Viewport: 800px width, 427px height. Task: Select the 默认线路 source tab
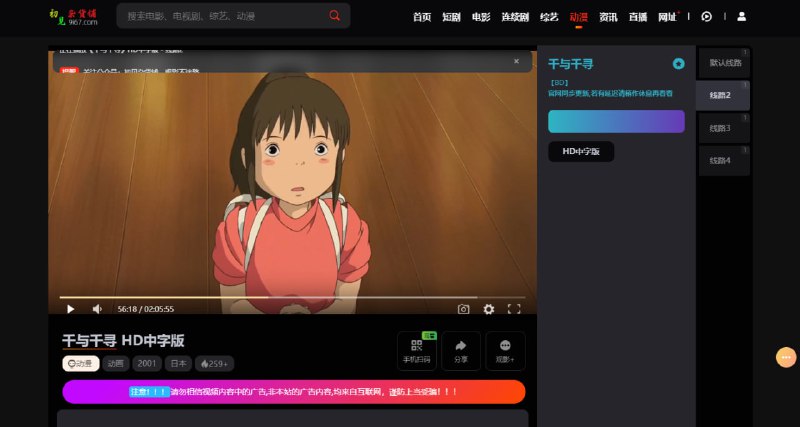pyautogui.click(x=722, y=63)
